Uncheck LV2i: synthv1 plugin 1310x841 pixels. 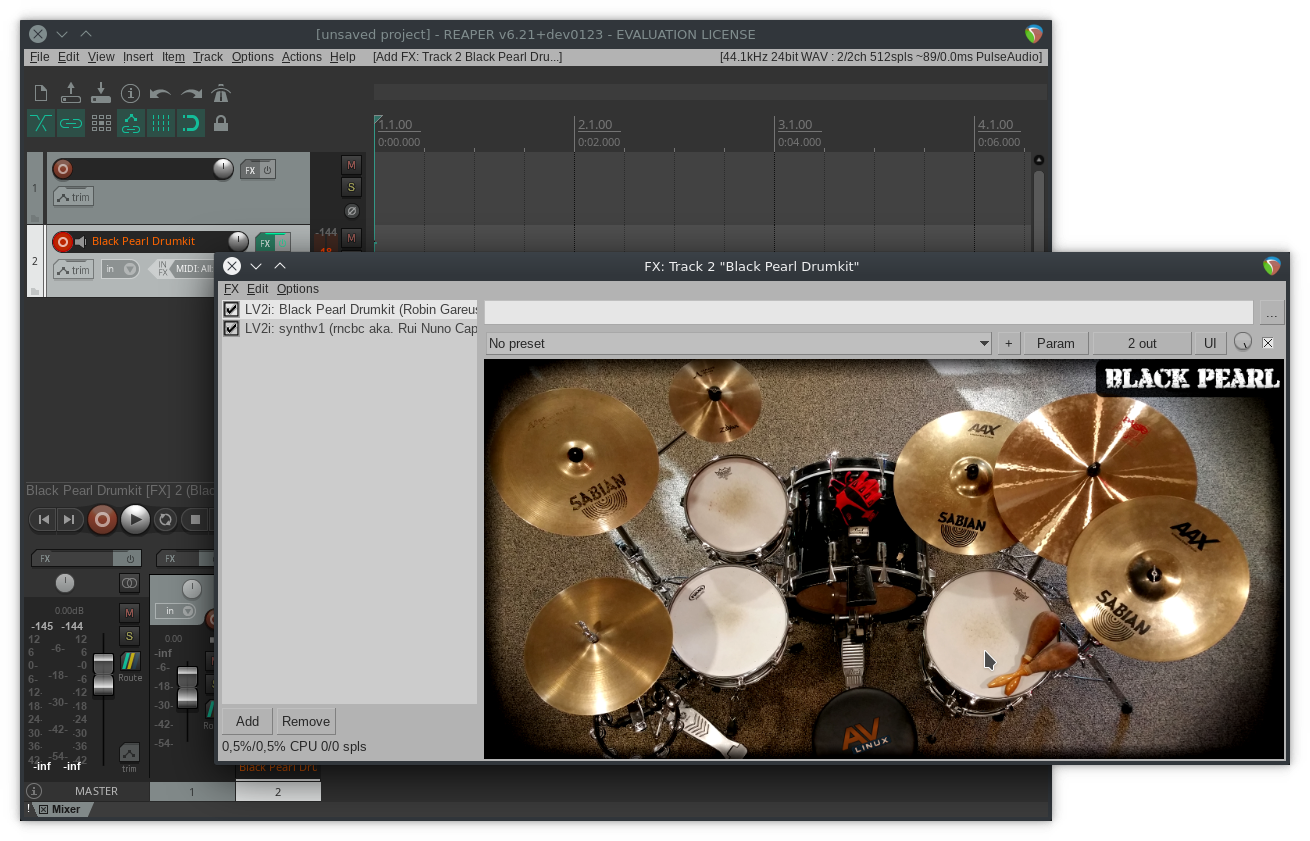coord(232,328)
